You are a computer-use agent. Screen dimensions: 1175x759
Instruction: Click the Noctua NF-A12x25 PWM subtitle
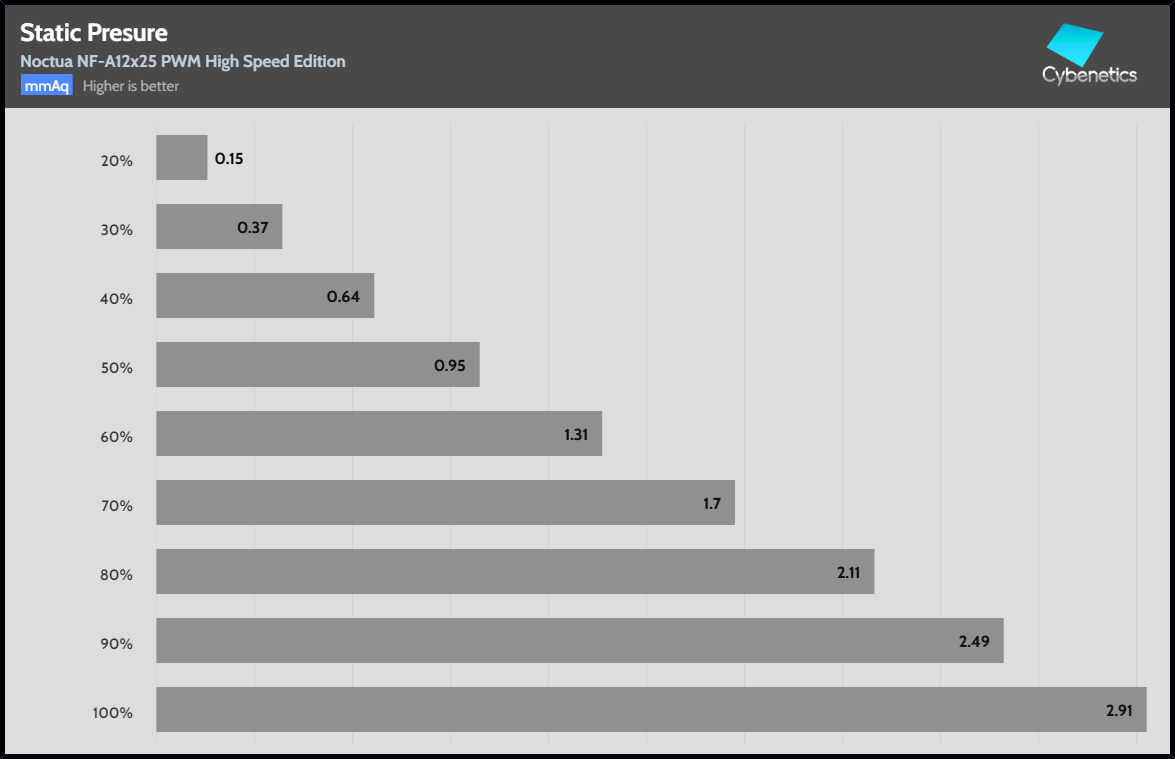coord(183,61)
